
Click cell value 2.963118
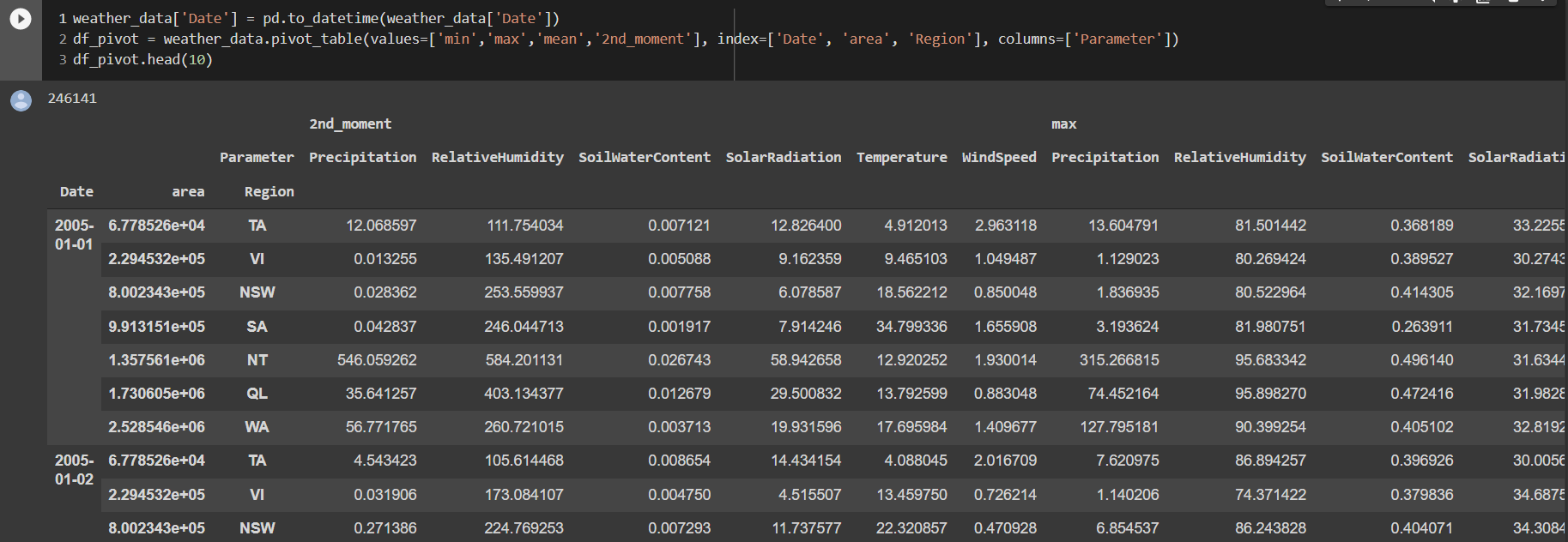pos(1005,225)
